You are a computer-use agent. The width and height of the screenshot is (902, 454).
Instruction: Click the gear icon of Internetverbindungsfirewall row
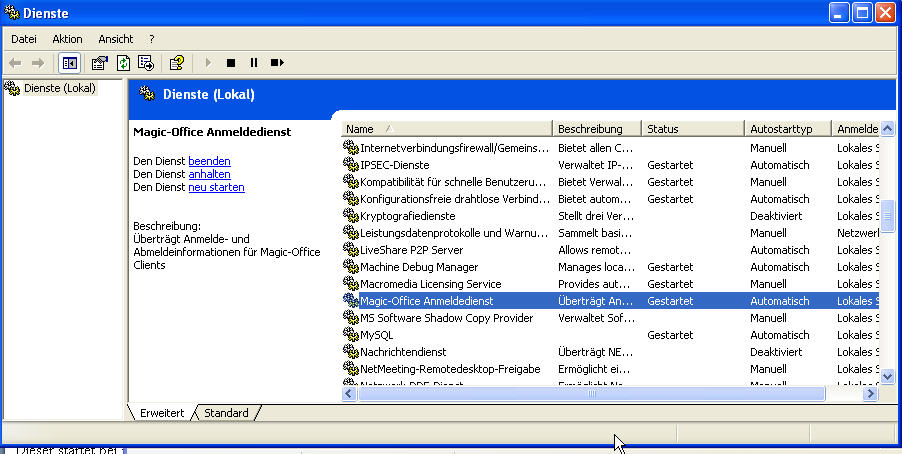[351, 148]
